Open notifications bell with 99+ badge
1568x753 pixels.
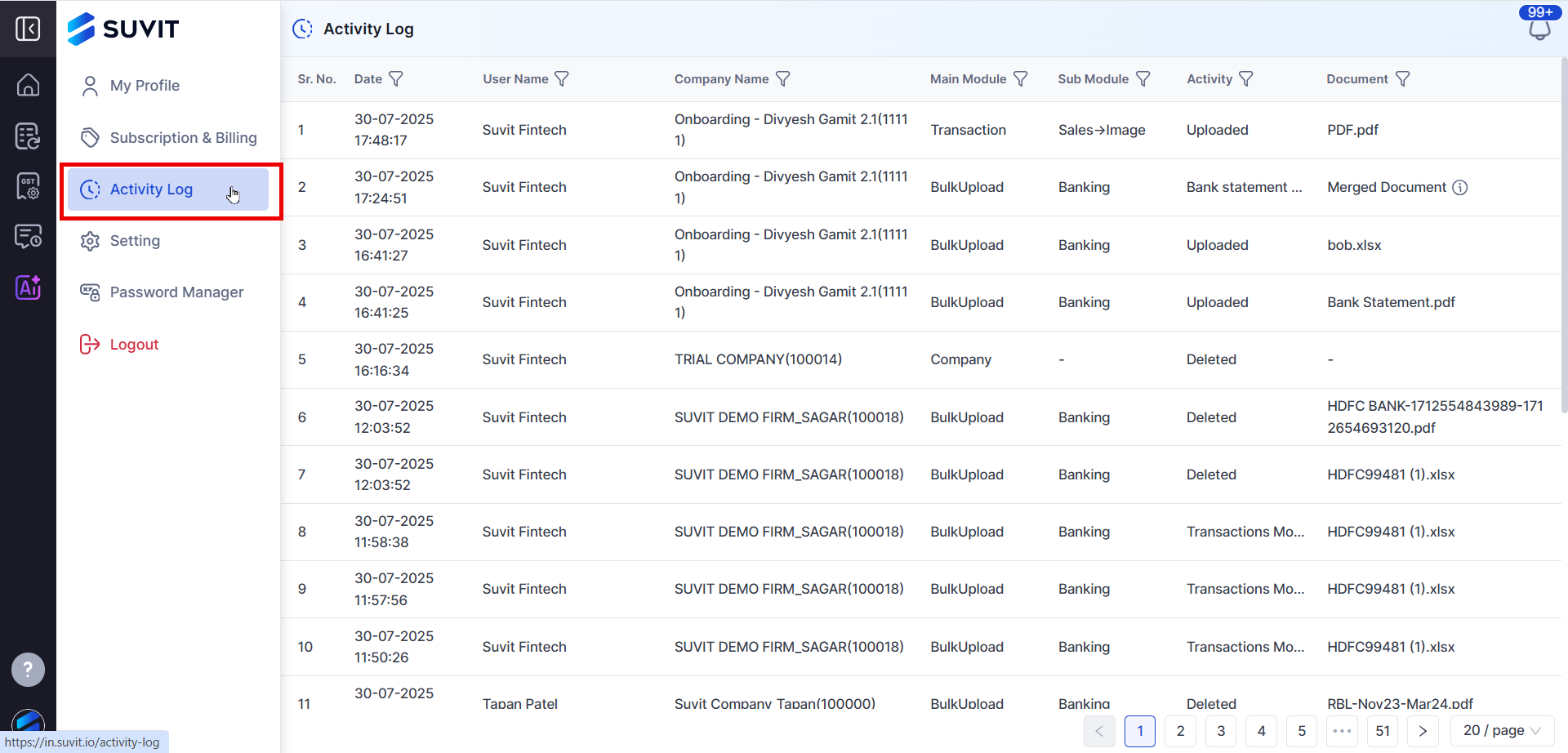[1539, 30]
